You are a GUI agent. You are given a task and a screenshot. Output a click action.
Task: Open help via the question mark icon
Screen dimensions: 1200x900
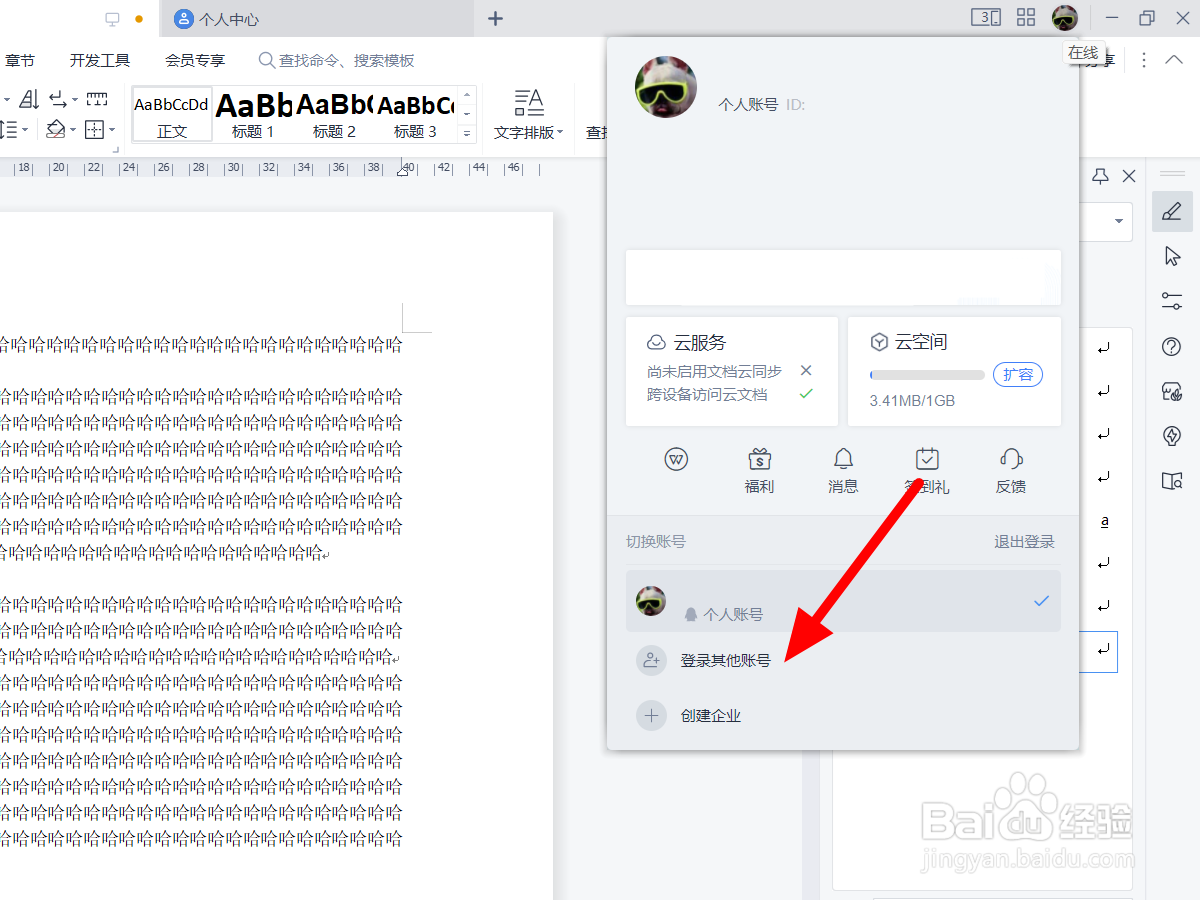[x=1172, y=347]
